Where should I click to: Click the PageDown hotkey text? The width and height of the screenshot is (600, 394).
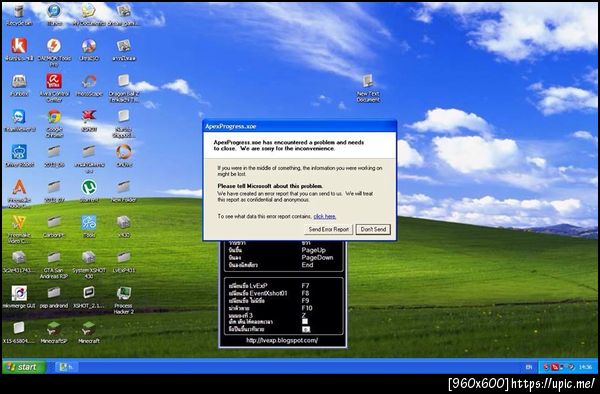point(317,257)
